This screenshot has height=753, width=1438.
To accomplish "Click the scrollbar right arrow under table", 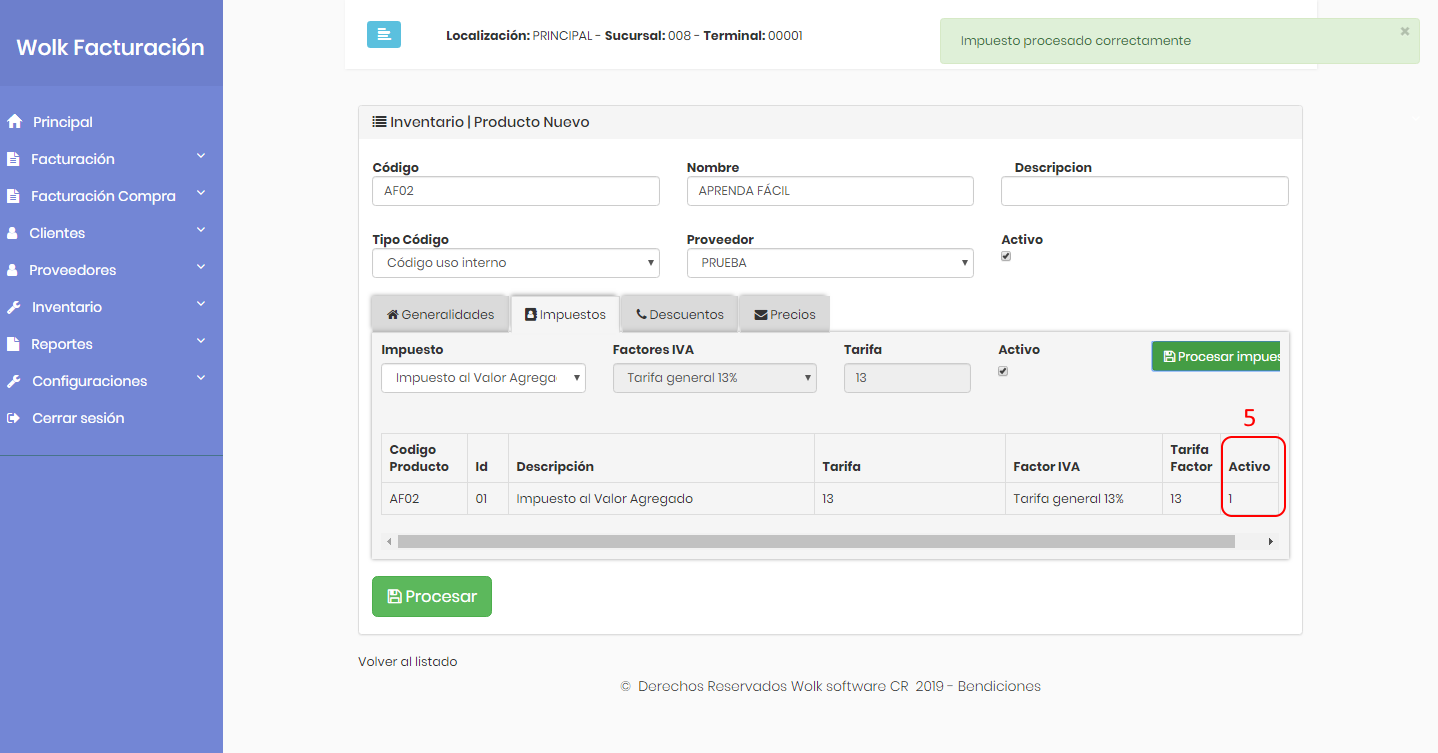I will tap(1271, 541).
